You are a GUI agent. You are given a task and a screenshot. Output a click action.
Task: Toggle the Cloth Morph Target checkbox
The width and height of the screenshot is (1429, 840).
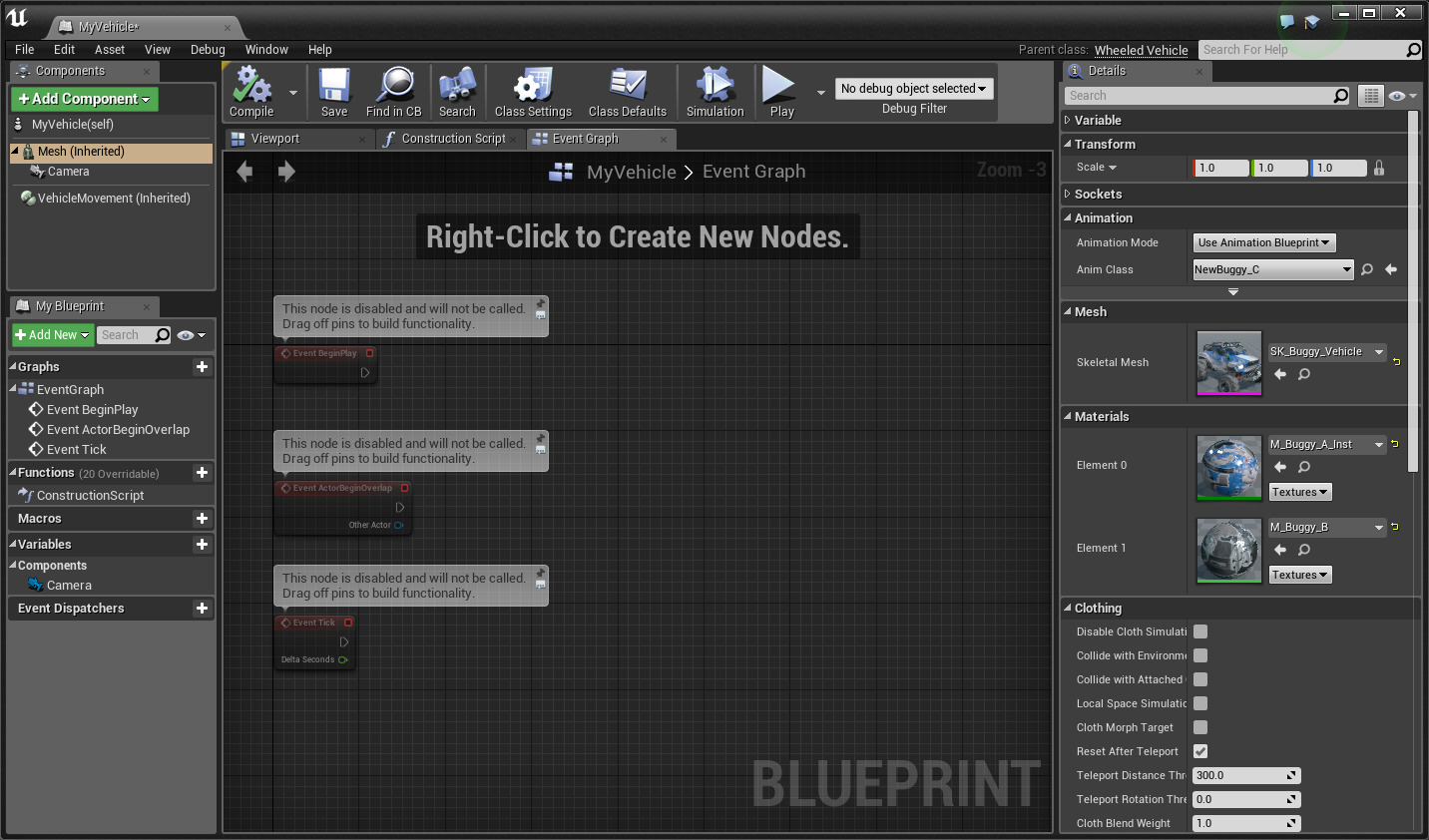[x=1200, y=727]
